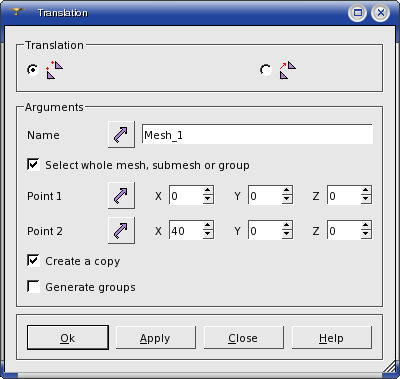Click the Mesh_1 name input field

[x=257, y=134]
